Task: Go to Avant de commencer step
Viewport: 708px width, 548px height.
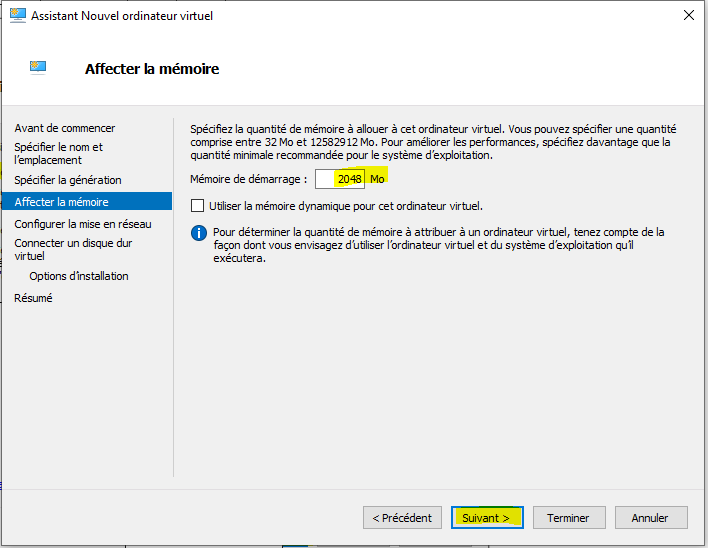Action: point(65,128)
